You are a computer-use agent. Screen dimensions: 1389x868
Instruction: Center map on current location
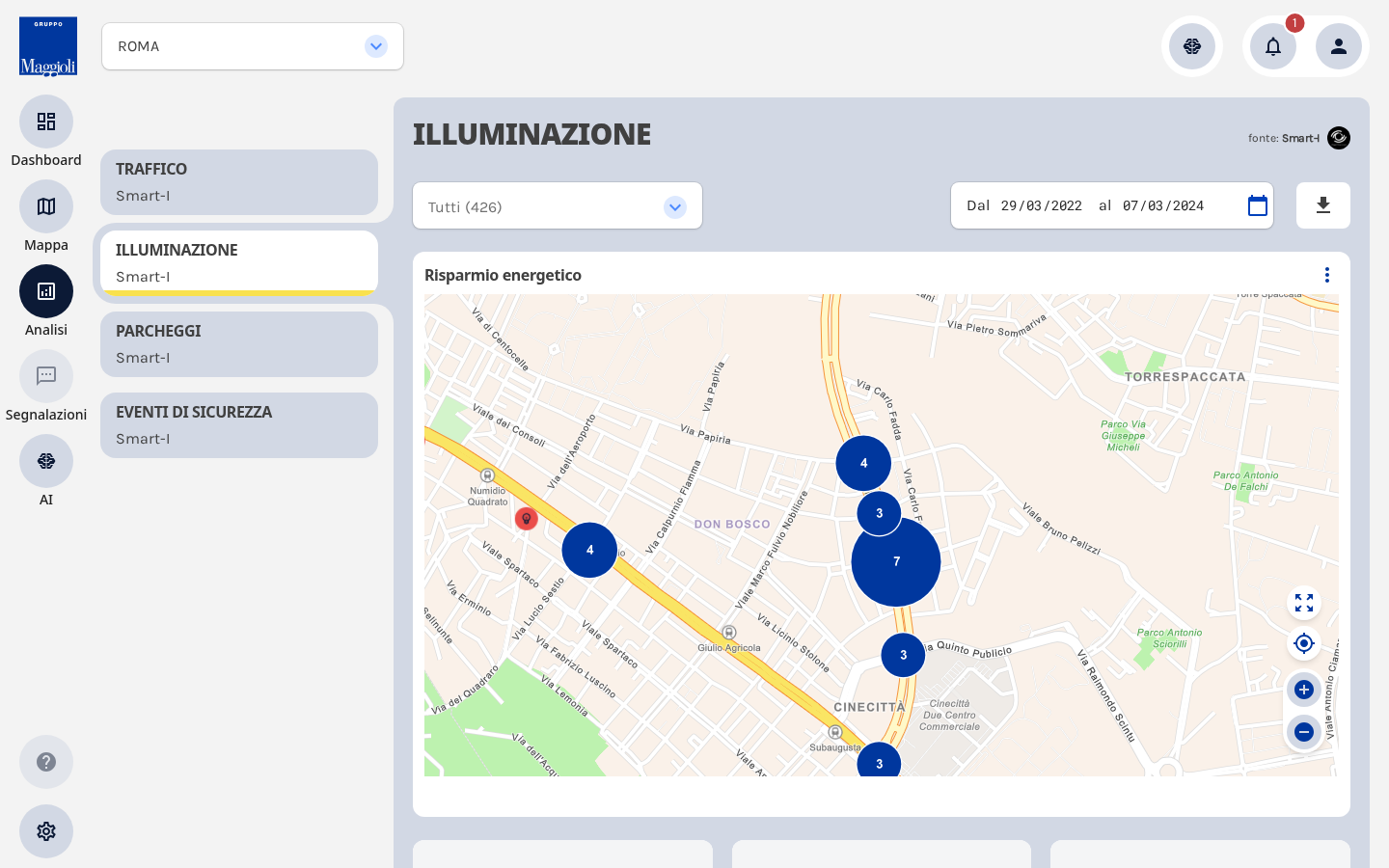tap(1304, 643)
